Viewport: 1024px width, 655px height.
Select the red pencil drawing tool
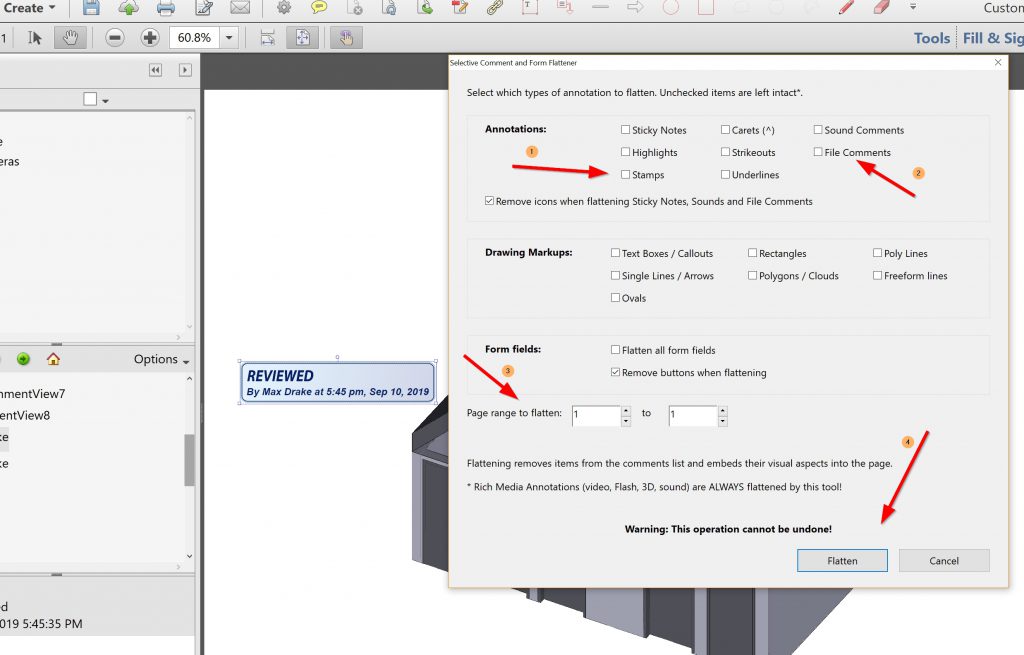tap(846, 8)
